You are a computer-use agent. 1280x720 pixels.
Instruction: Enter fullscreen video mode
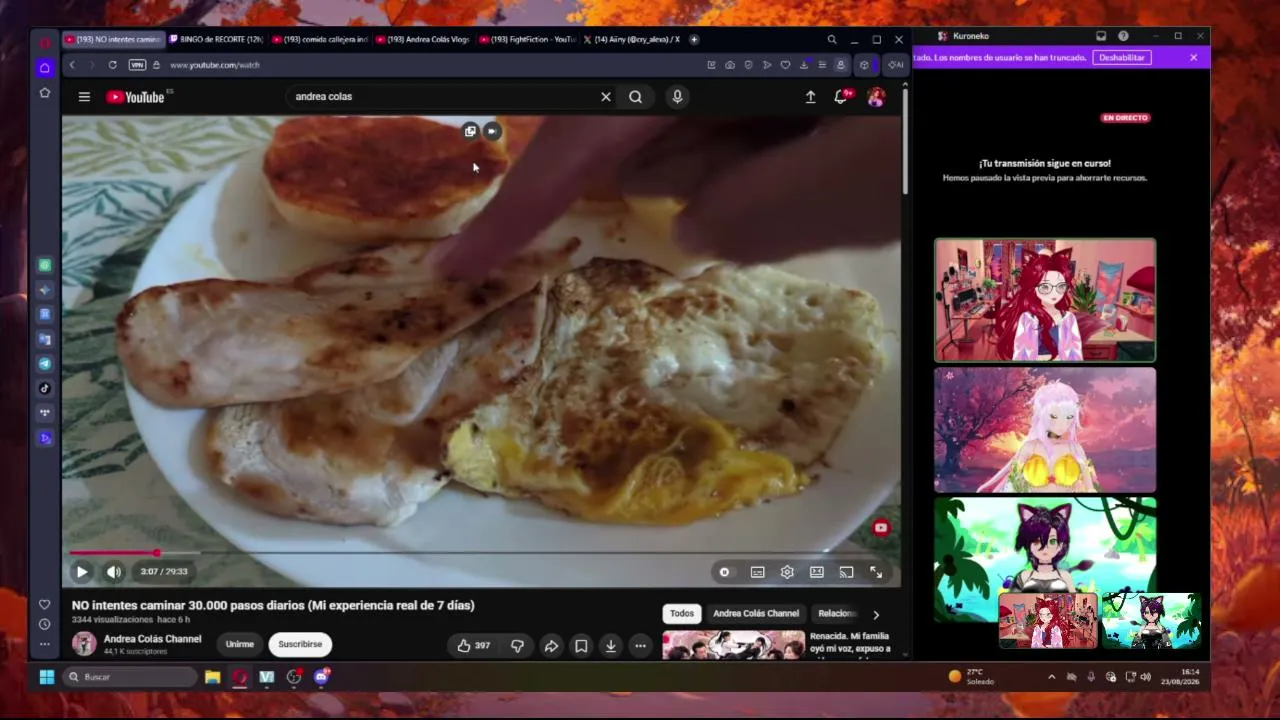(x=876, y=572)
